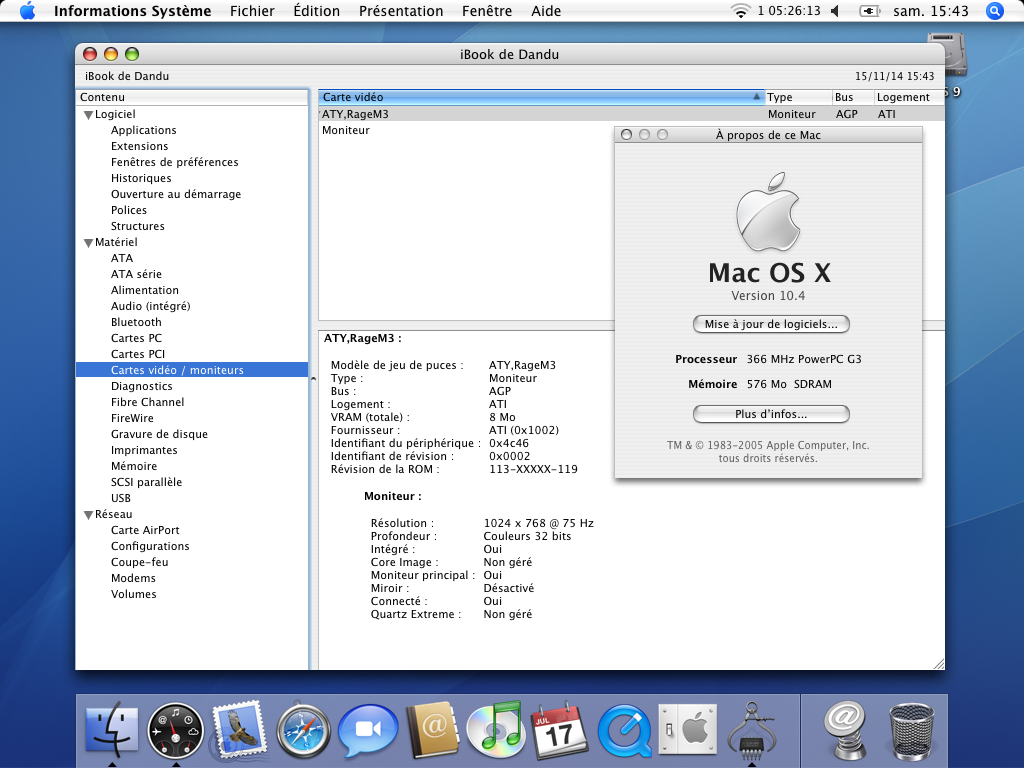Click the Logement column header
Image resolution: width=1024 pixels, height=768 pixels.
click(x=909, y=97)
